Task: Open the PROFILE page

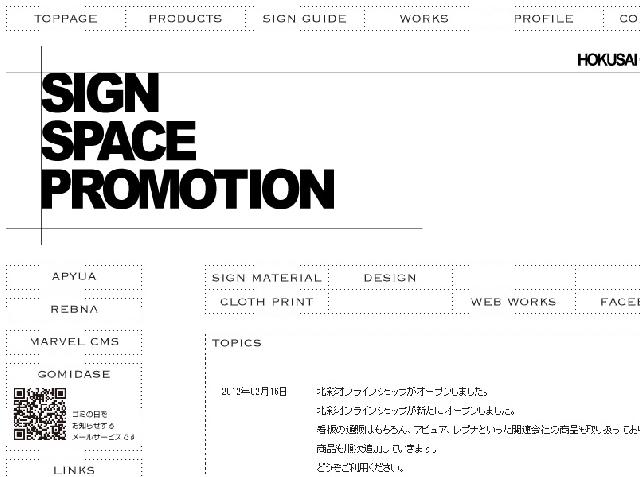Action: 543,19
